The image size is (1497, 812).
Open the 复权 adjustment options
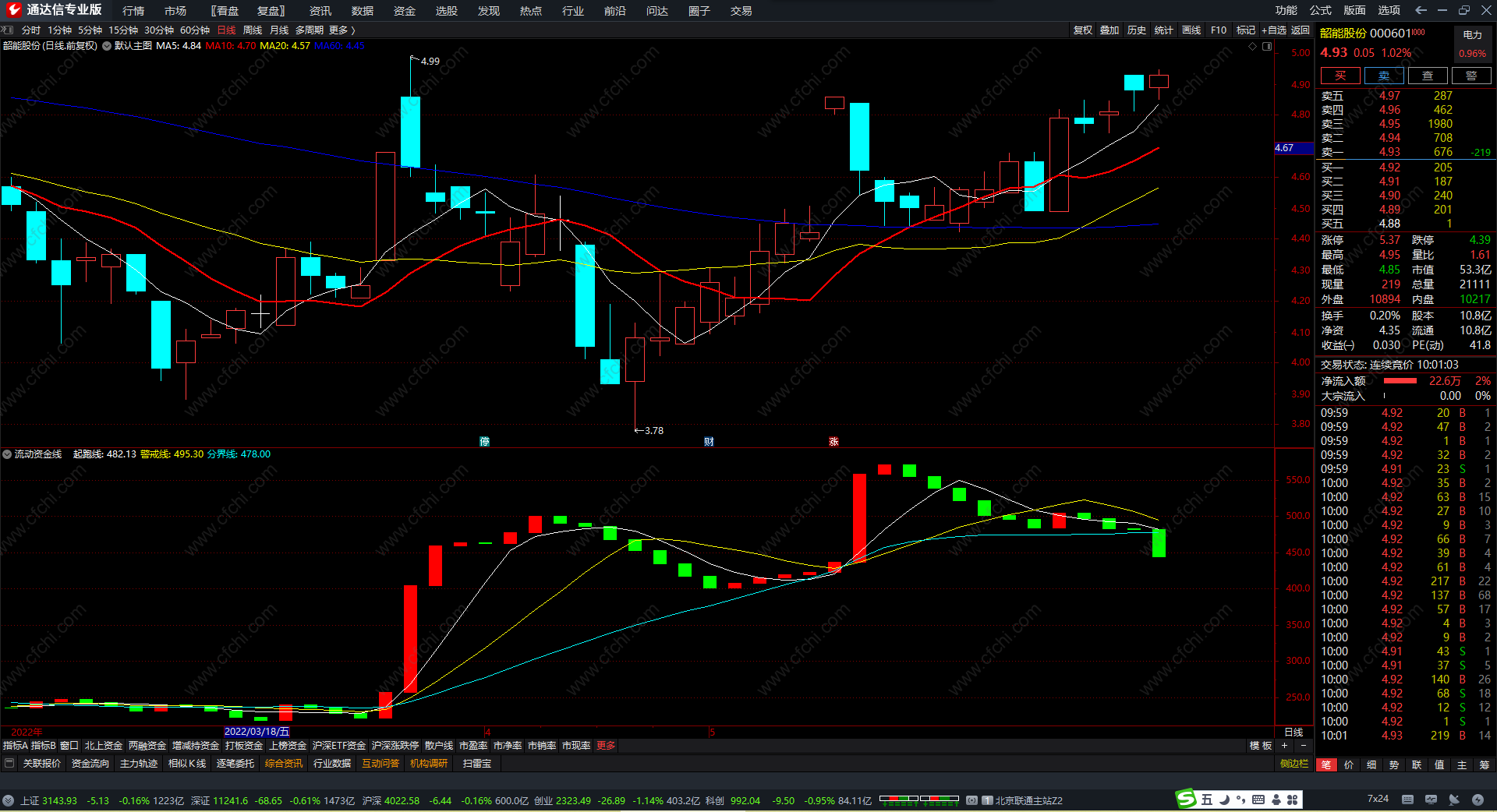1083,30
